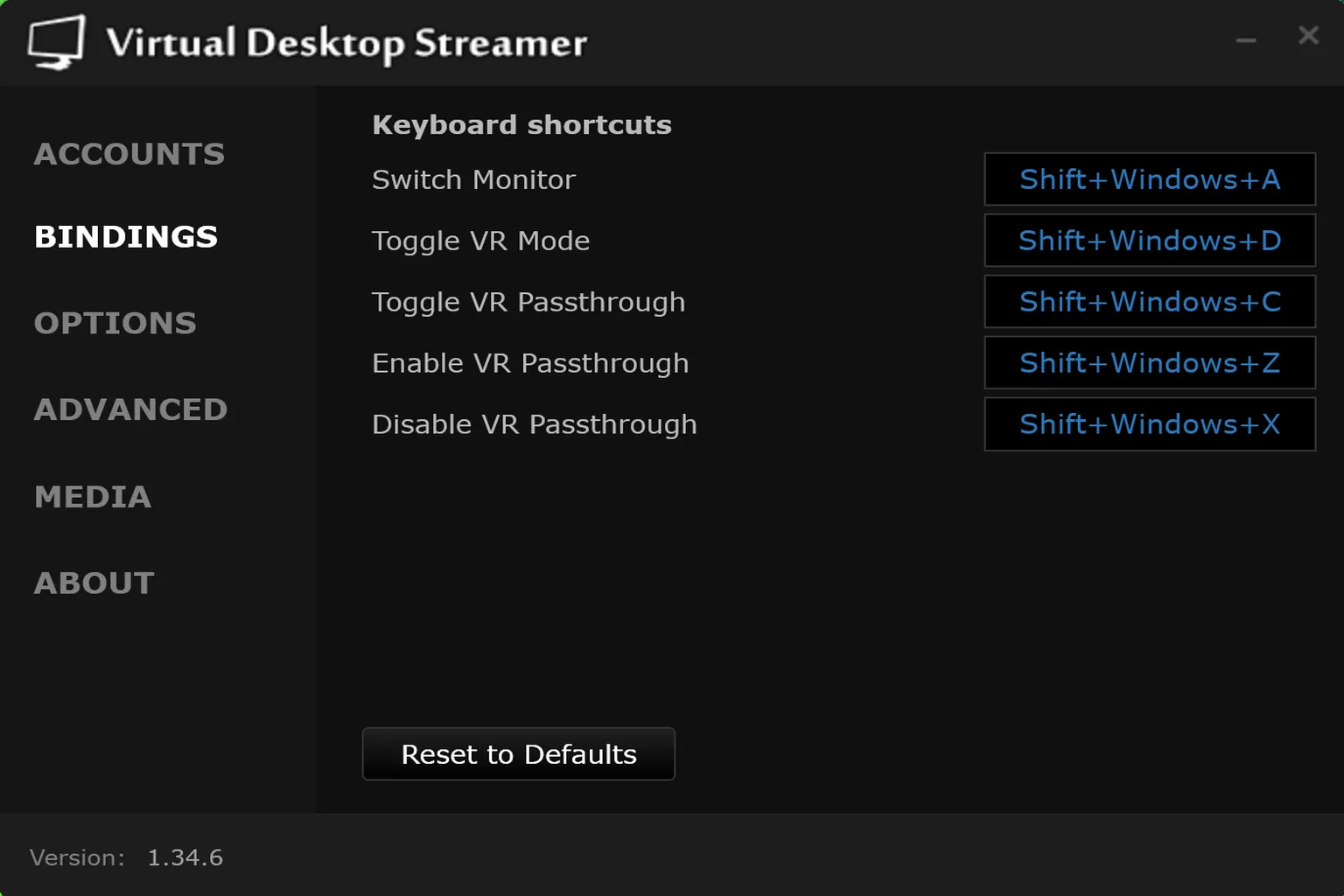Image resolution: width=1344 pixels, height=896 pixels.
Task: Open the OPTIONS section
Action: click(x=115, y=323)
